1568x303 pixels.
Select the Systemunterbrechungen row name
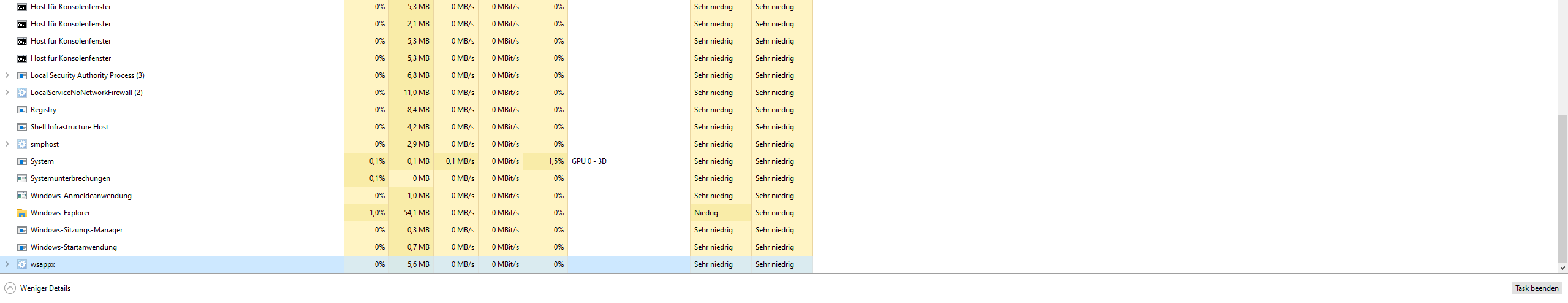[x=70, y=178]
